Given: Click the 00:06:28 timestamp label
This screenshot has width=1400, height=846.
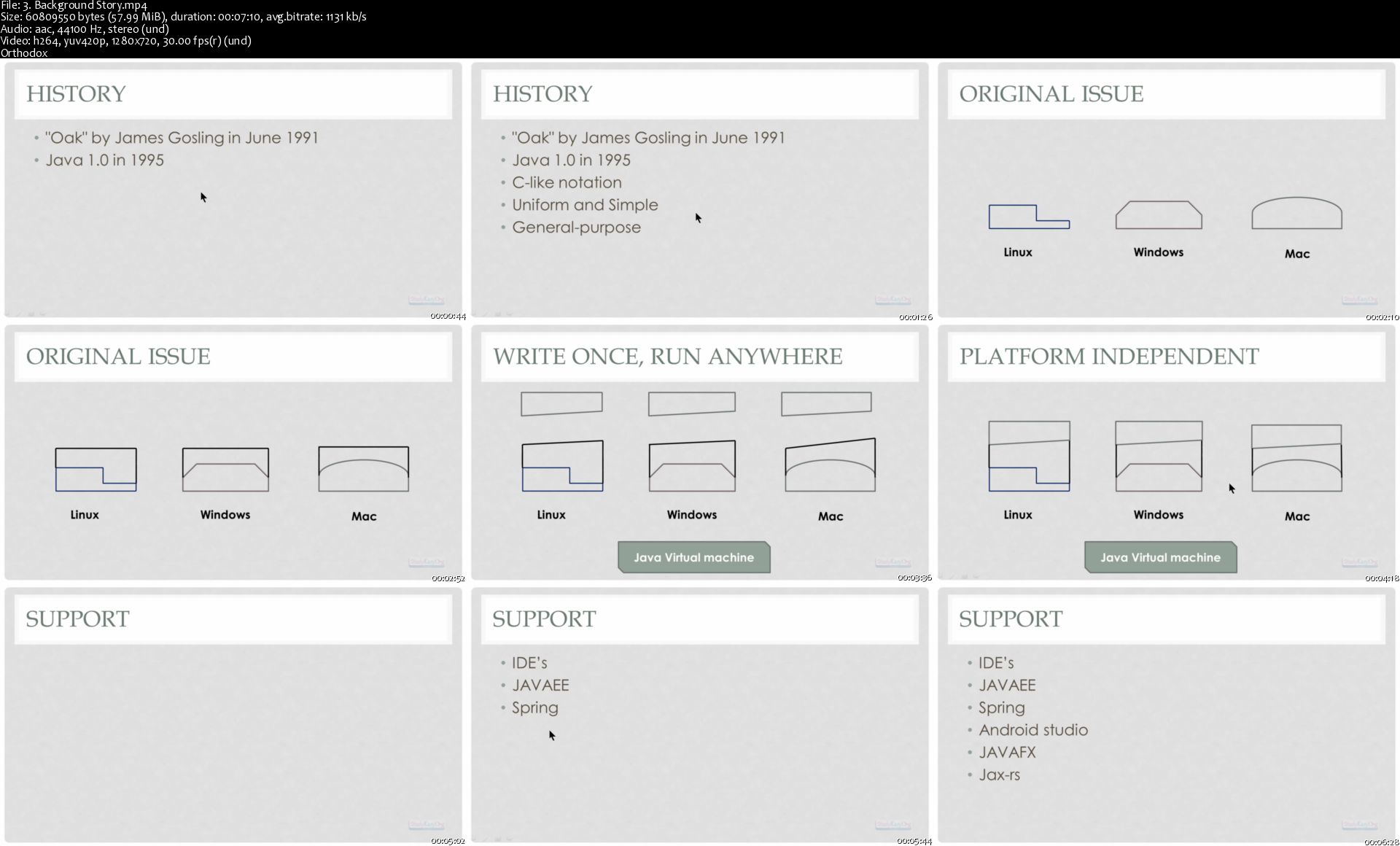Looking at the screenshot, I should click(x=1382, y=841).
